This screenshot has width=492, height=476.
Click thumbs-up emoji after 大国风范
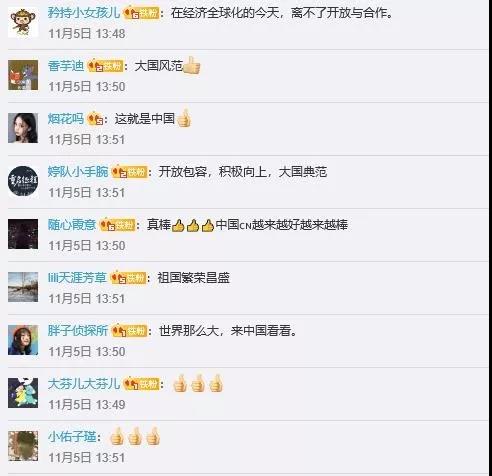pos(192,65)
